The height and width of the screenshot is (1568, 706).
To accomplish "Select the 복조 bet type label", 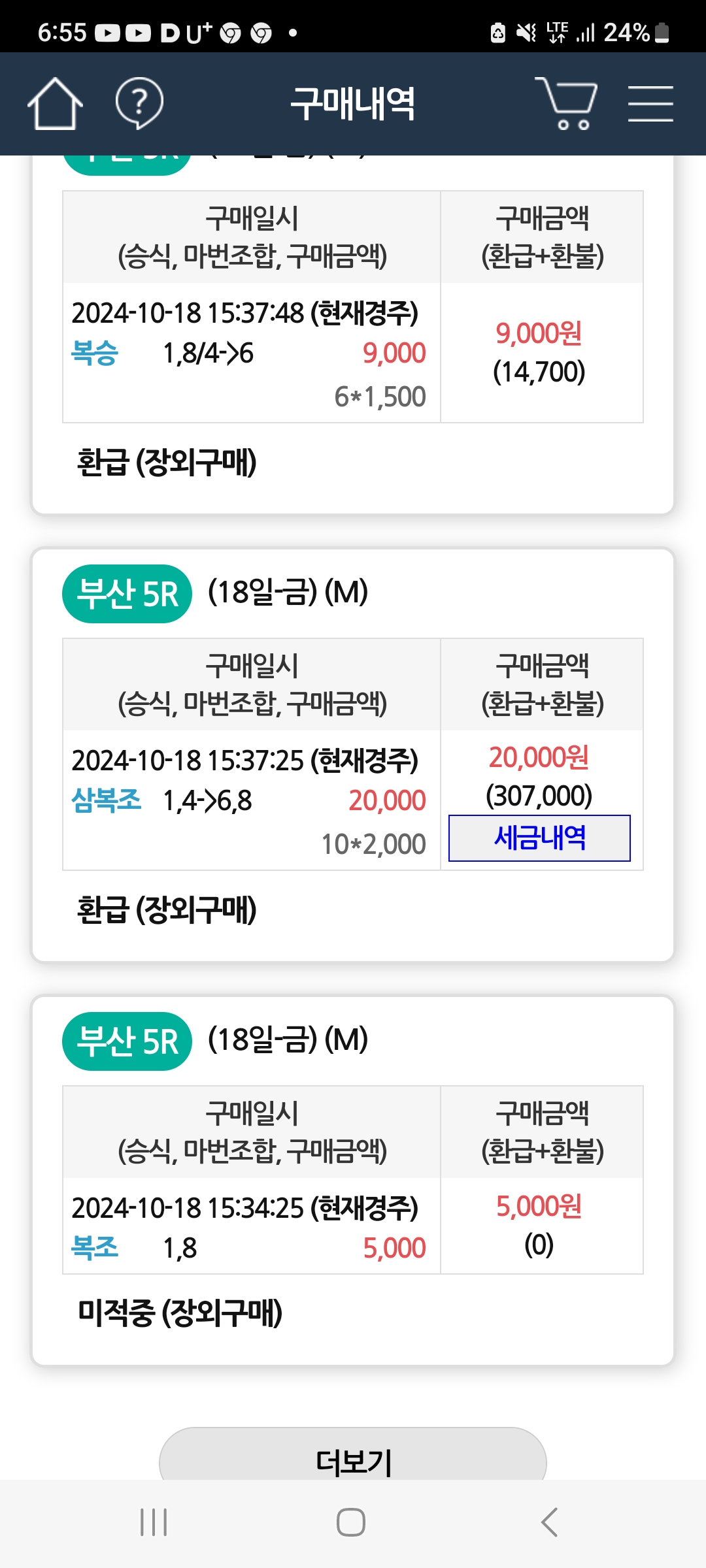I will (x=95, y=1247).
